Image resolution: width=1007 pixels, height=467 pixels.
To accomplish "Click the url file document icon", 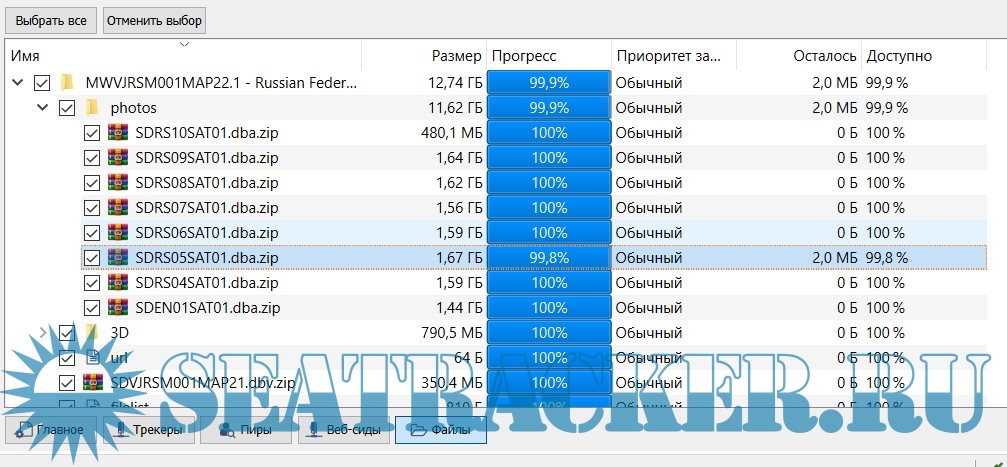I will coord(93,357).
